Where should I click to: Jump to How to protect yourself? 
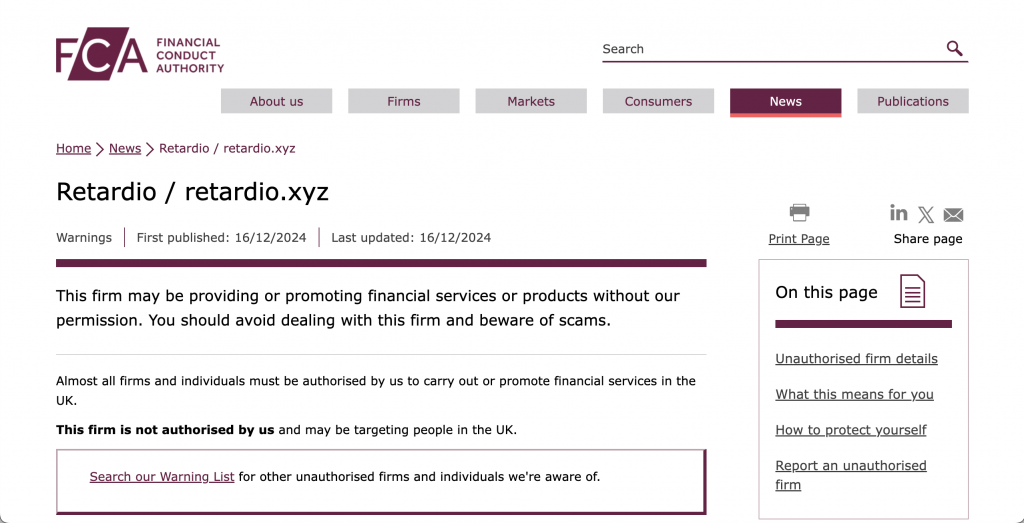coord(851,430)
